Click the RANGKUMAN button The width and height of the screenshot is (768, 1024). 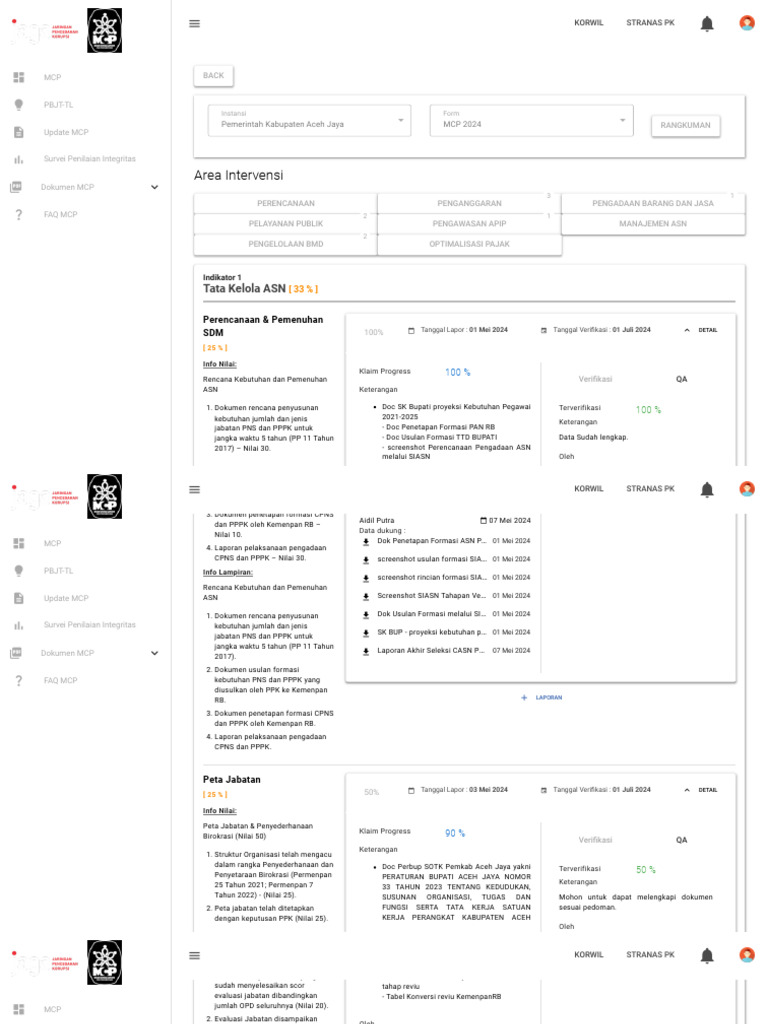click(x=685, y=126)
